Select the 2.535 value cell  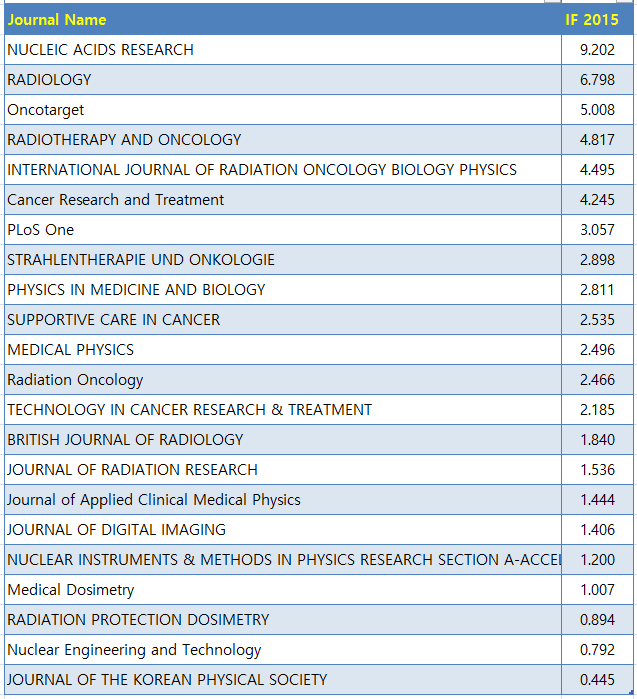(x=597, y=319)
